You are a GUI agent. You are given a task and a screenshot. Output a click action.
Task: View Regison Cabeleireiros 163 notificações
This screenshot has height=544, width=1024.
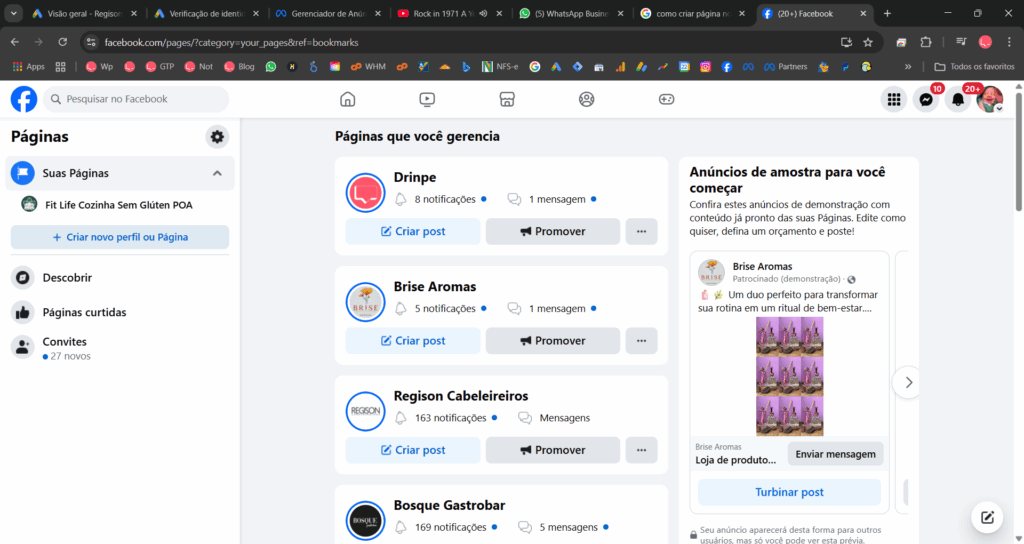446,418
